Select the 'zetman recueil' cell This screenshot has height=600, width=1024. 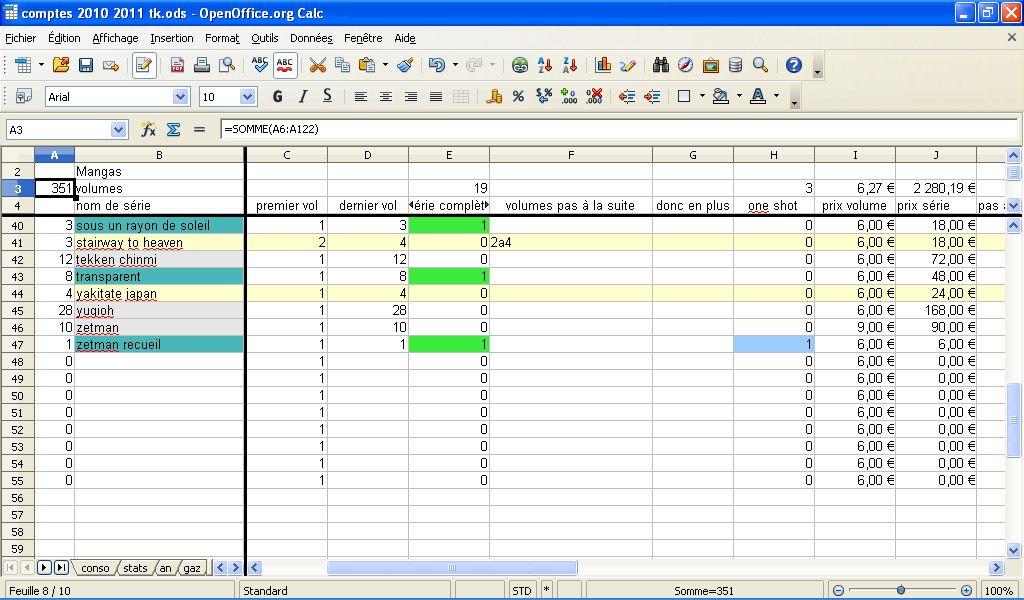pos(159,345)
